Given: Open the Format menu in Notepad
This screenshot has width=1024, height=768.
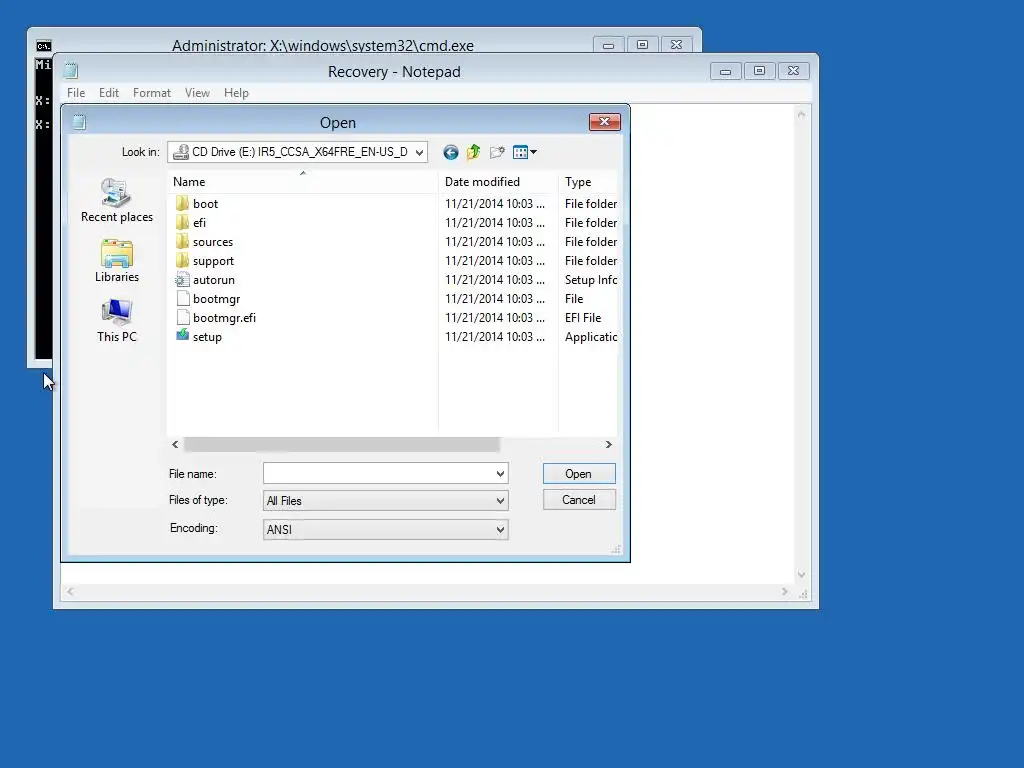Looking at the screenshot, I should pyautogui.click(x=152, y=93).
